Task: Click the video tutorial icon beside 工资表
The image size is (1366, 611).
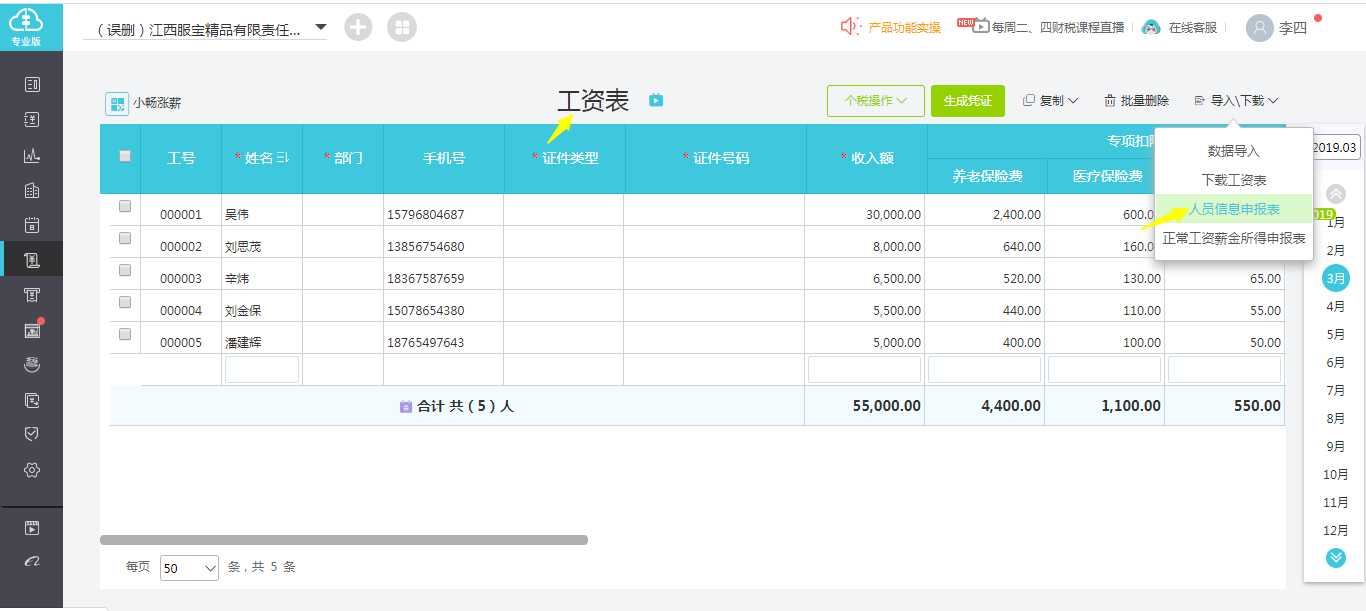Action: coord(656,100)
